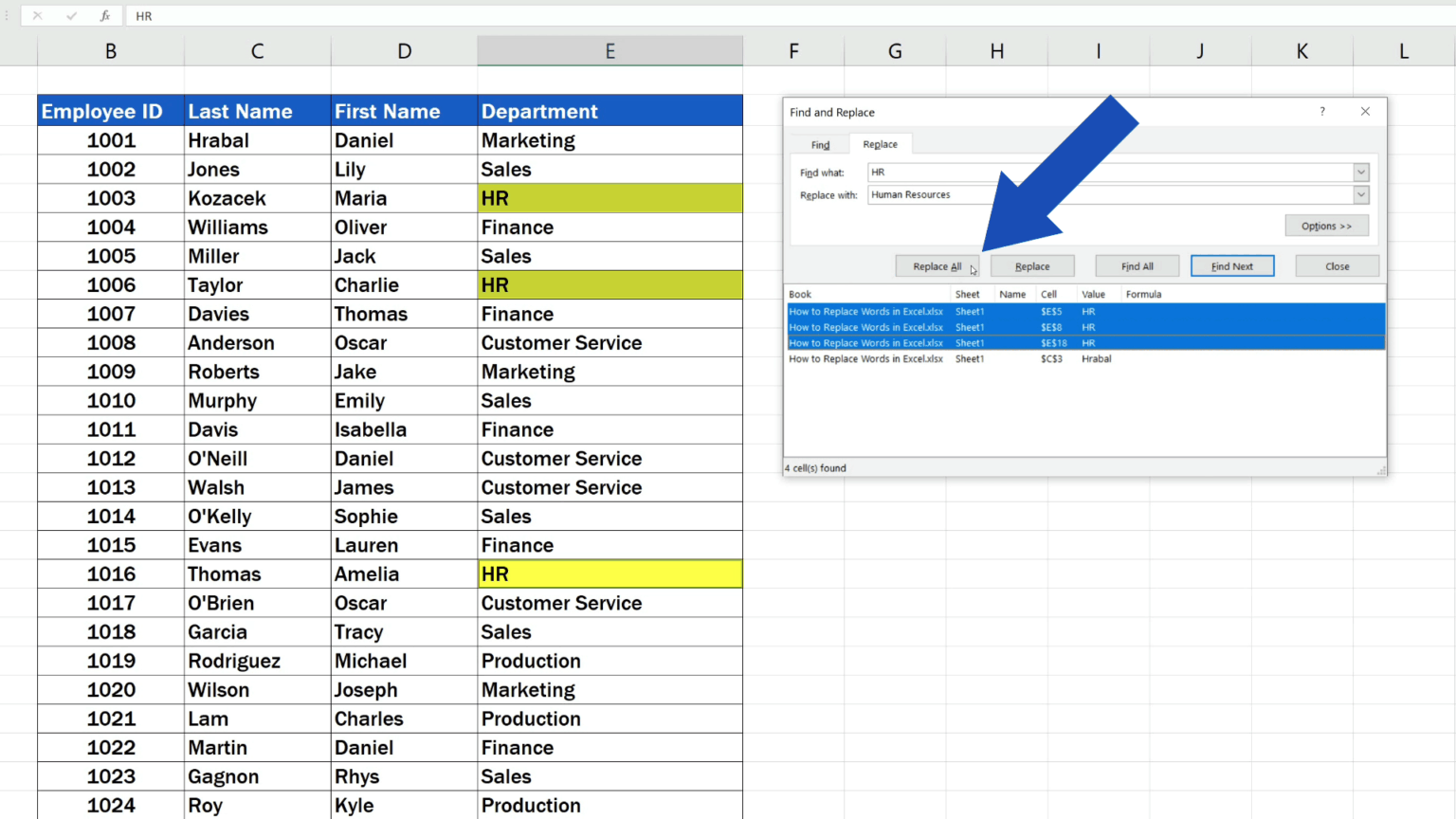Open the Find what history dropdown
Image resolution: width=1456 pixels, height=819 pixels.
[x=1360, y=172]
